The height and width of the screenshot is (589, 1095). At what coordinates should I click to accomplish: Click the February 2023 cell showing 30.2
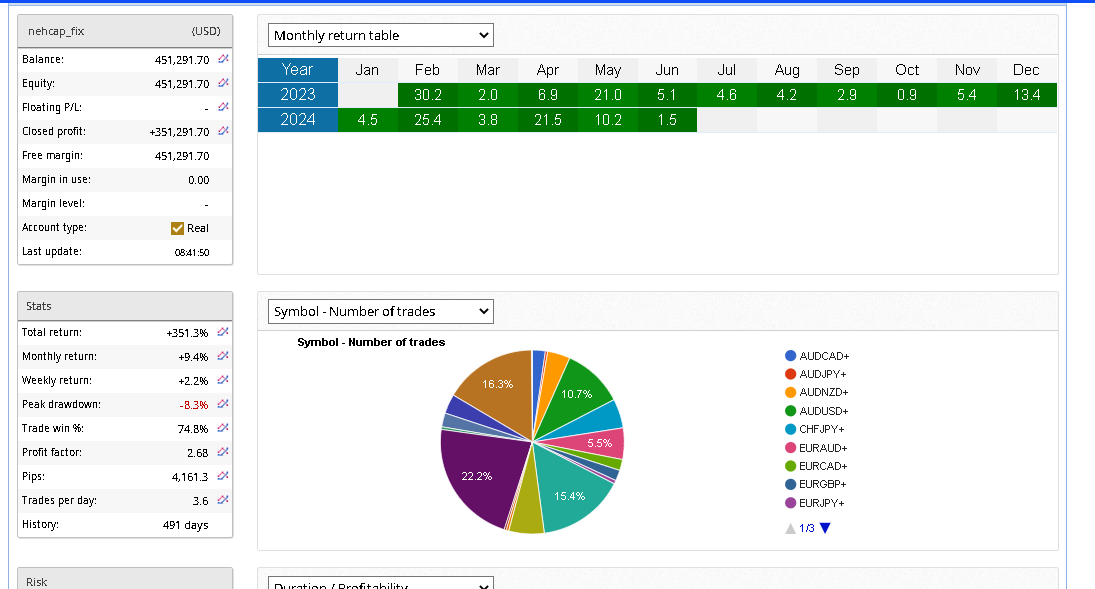click(x=427, y=95)
